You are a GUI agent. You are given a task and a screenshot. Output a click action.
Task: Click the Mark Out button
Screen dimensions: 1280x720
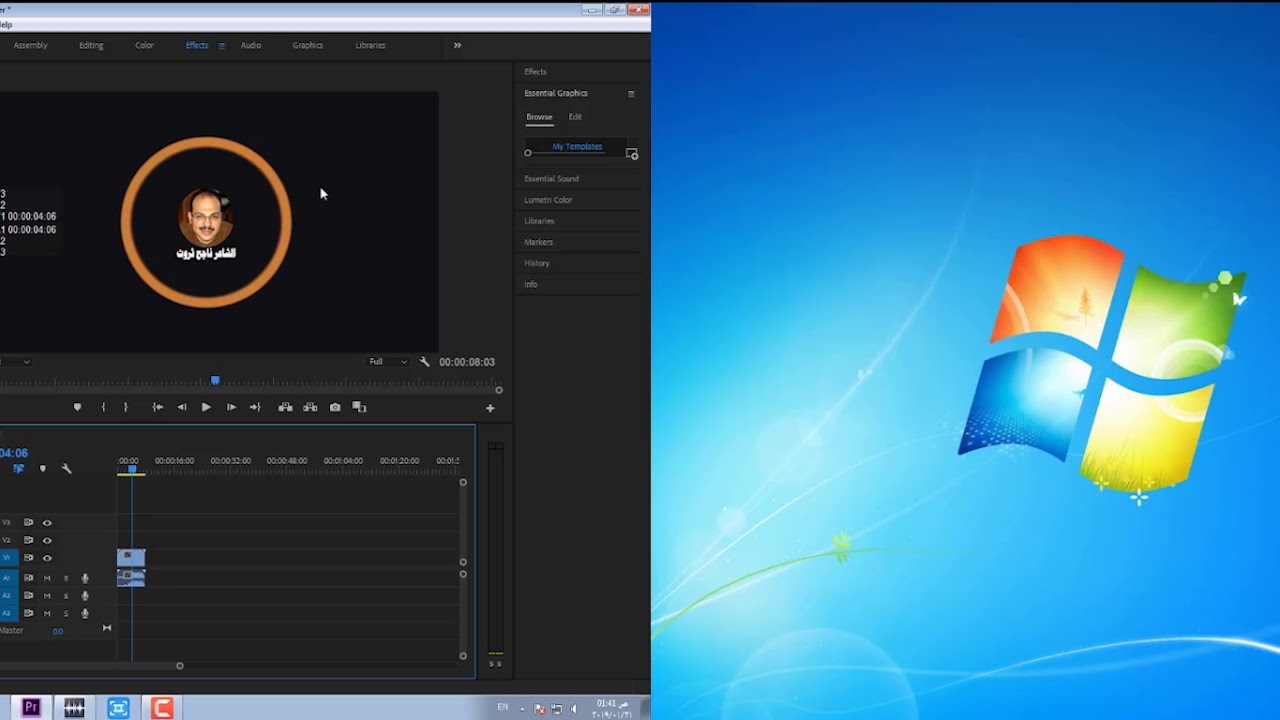pyautogui.click(x=125, y=407)
